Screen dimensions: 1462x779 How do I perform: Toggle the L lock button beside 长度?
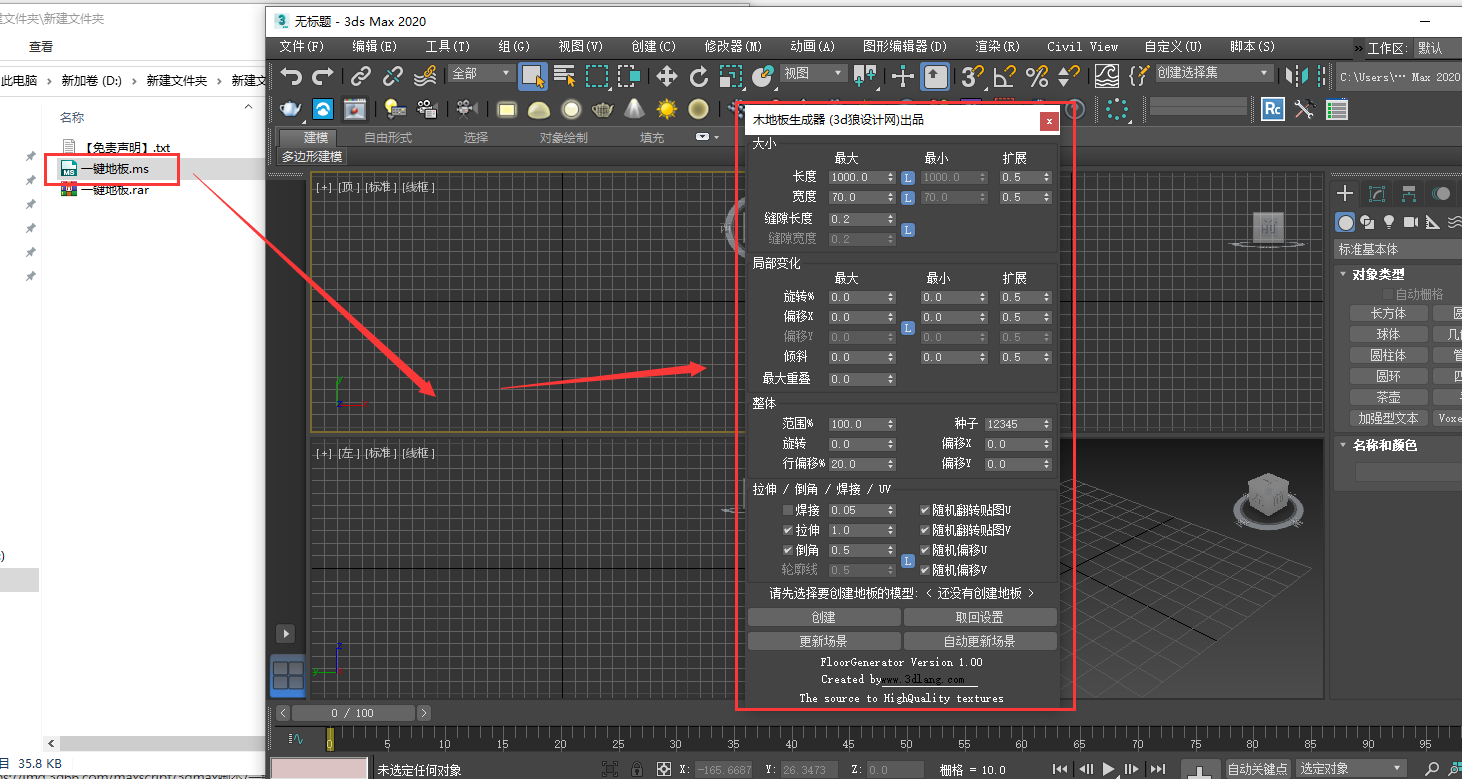tap(908, 177)
